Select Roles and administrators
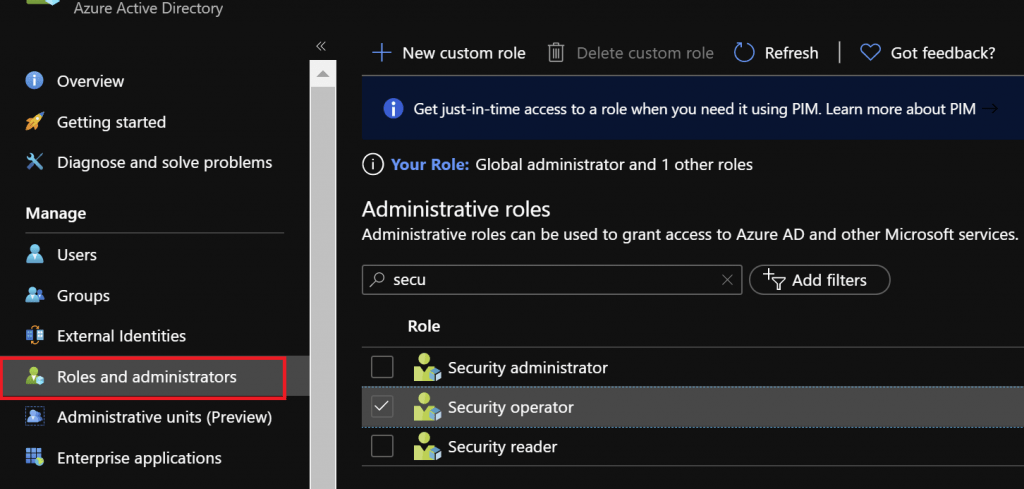 point(147,377)
